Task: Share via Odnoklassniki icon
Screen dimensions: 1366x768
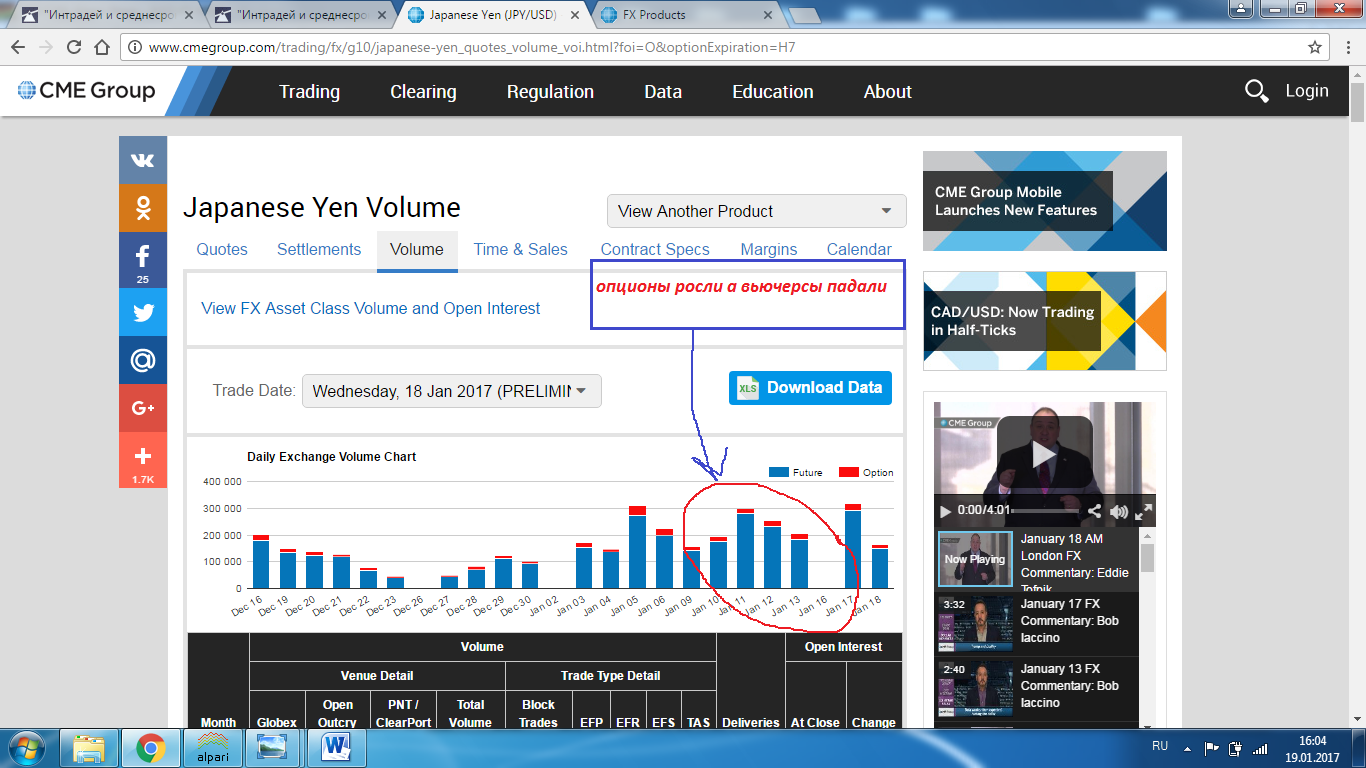Action: pyautogui.click(x=143, y=208)
